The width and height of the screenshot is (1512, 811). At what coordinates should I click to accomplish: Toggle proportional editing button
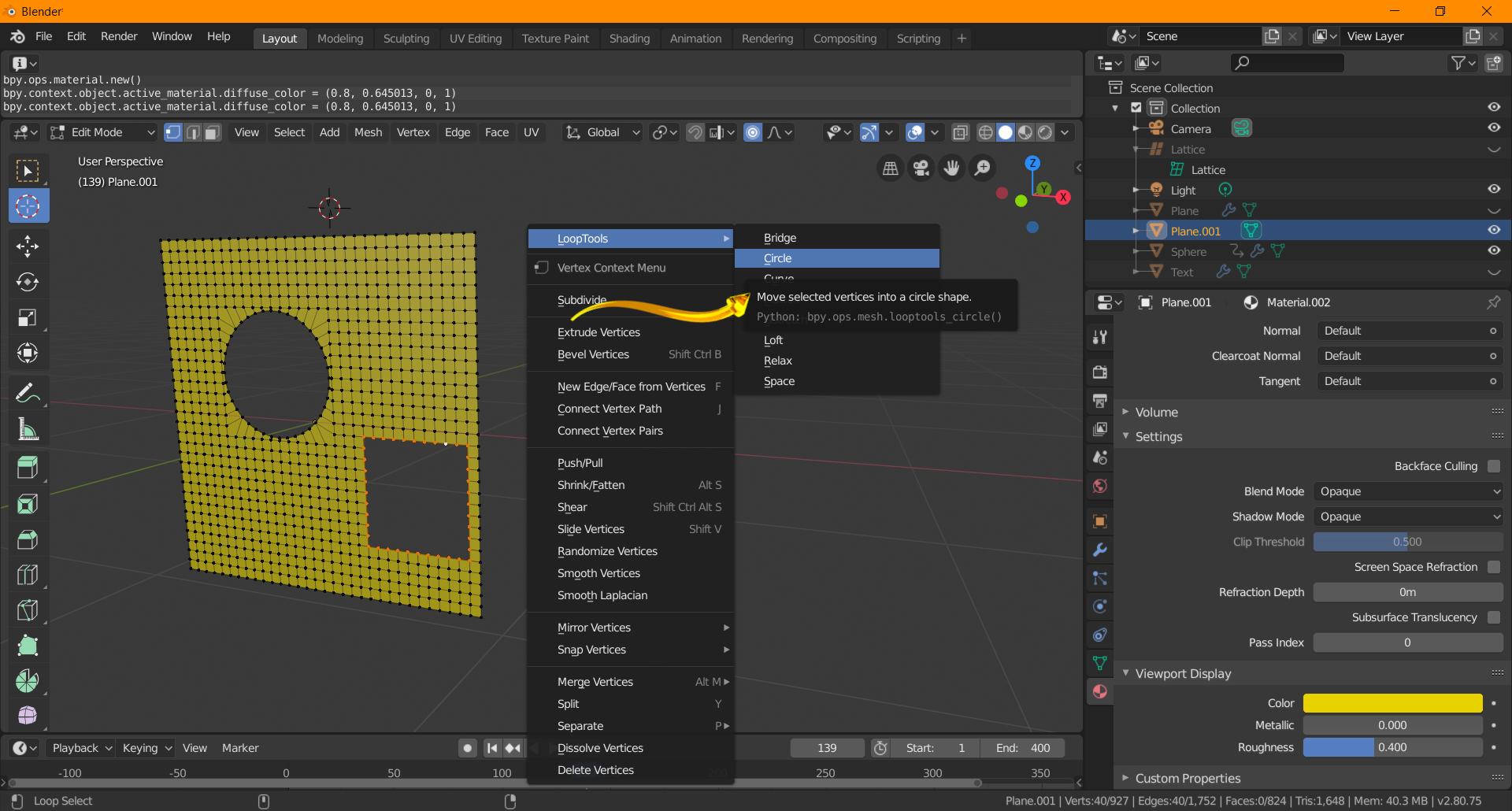[753, 132]
